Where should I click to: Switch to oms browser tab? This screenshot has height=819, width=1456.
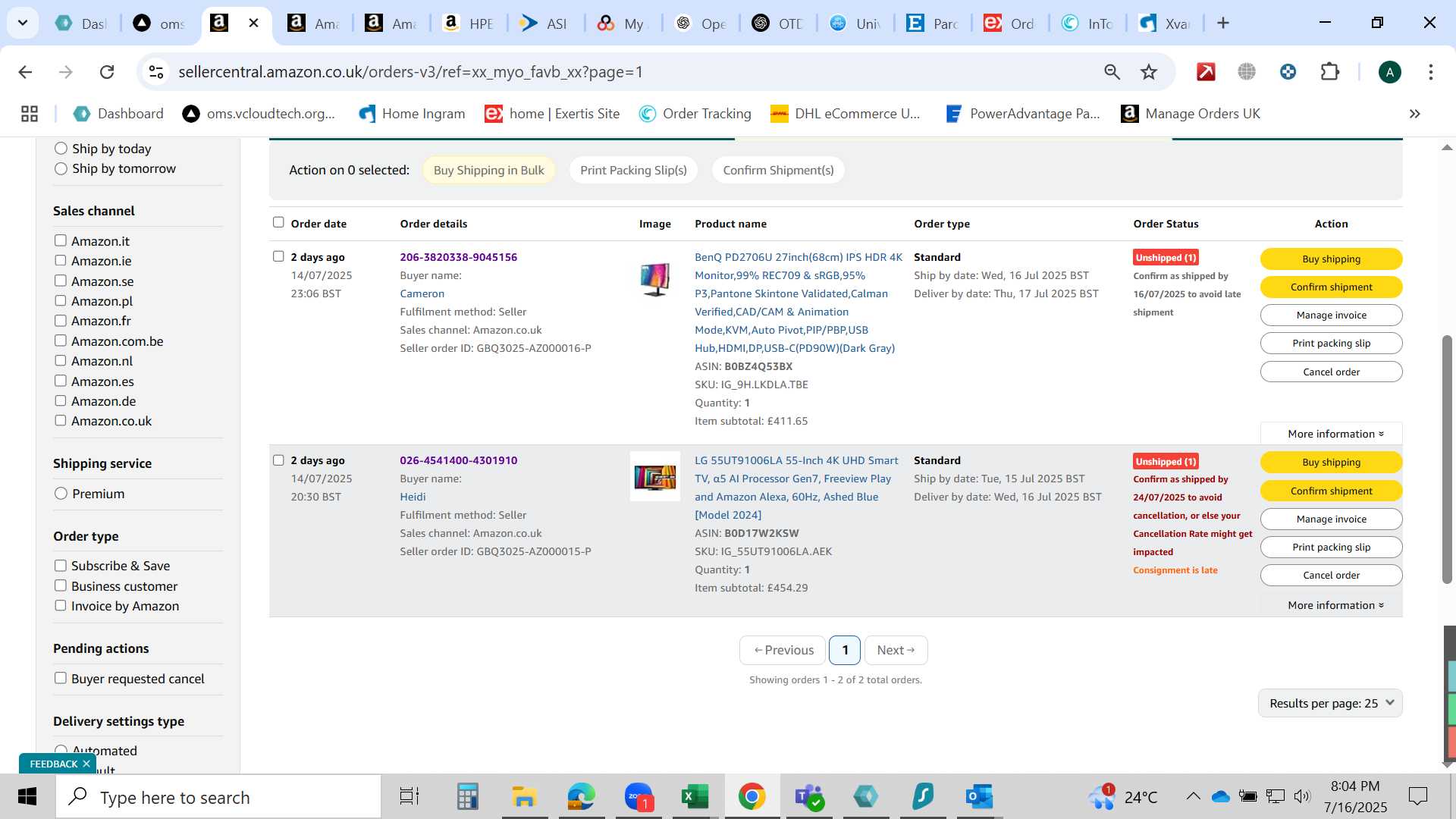click(160, 24)
